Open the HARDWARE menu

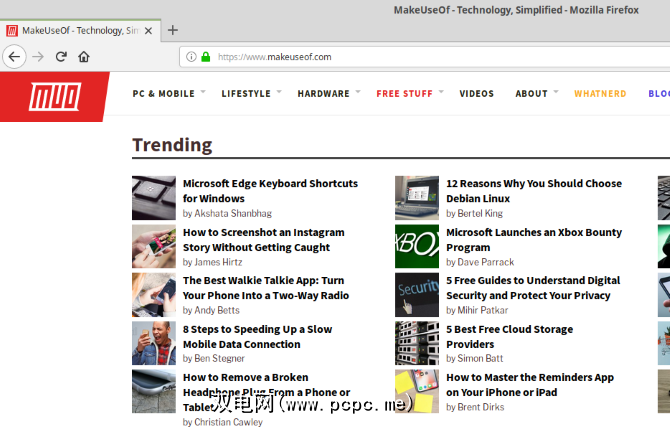click(x=323, y=94)
